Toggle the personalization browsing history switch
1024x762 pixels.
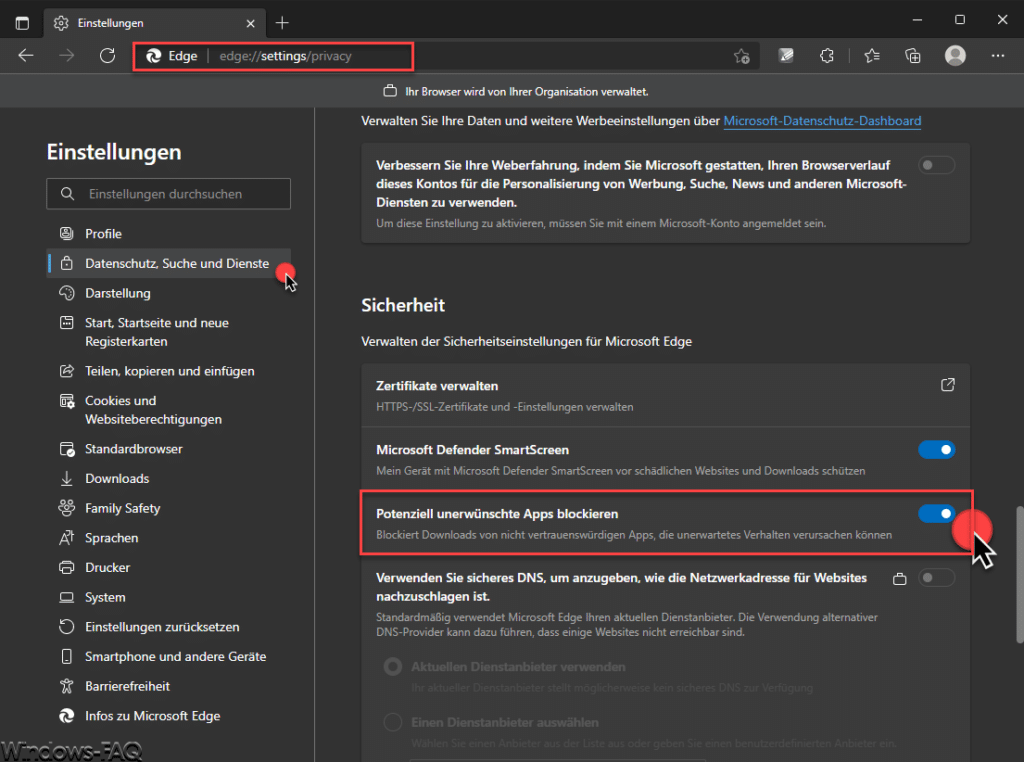(936, 165)
